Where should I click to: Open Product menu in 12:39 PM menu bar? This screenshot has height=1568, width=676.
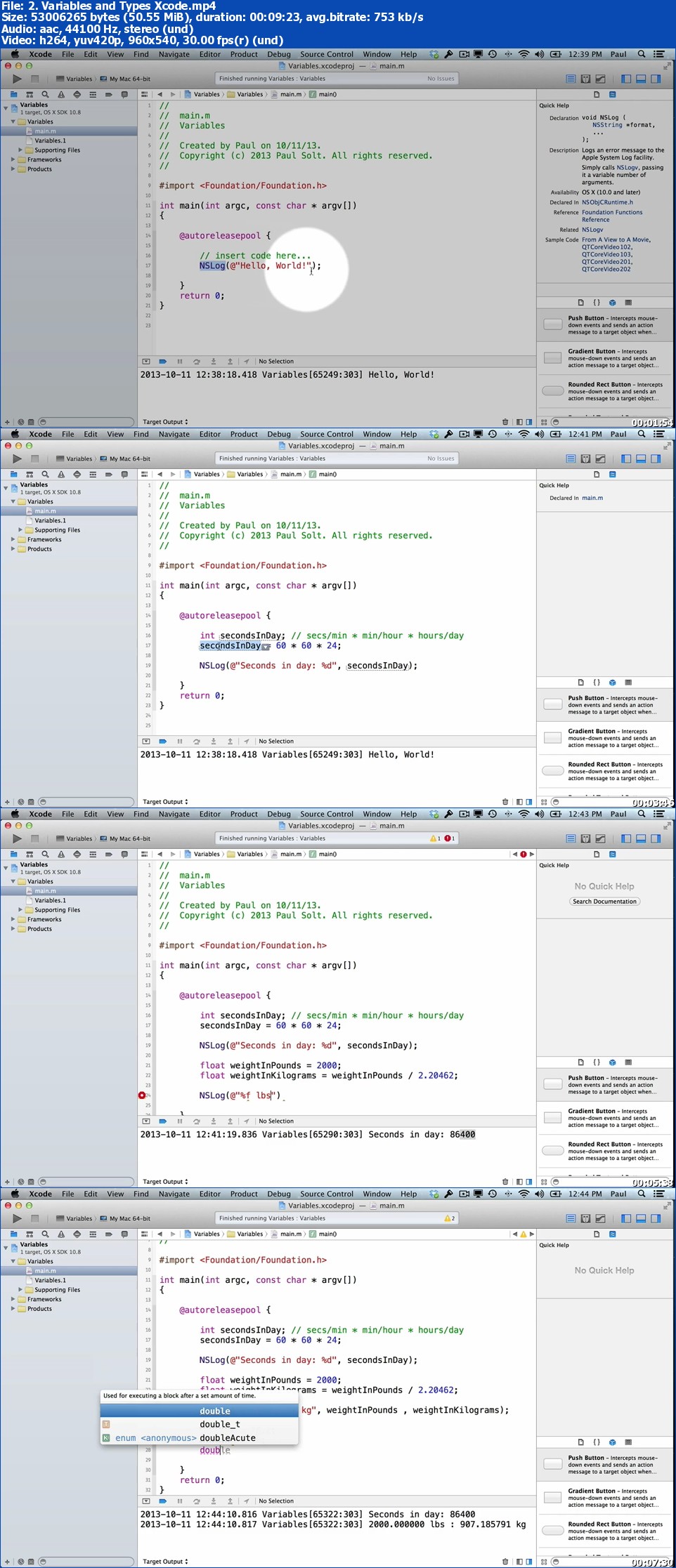[244, 54]
